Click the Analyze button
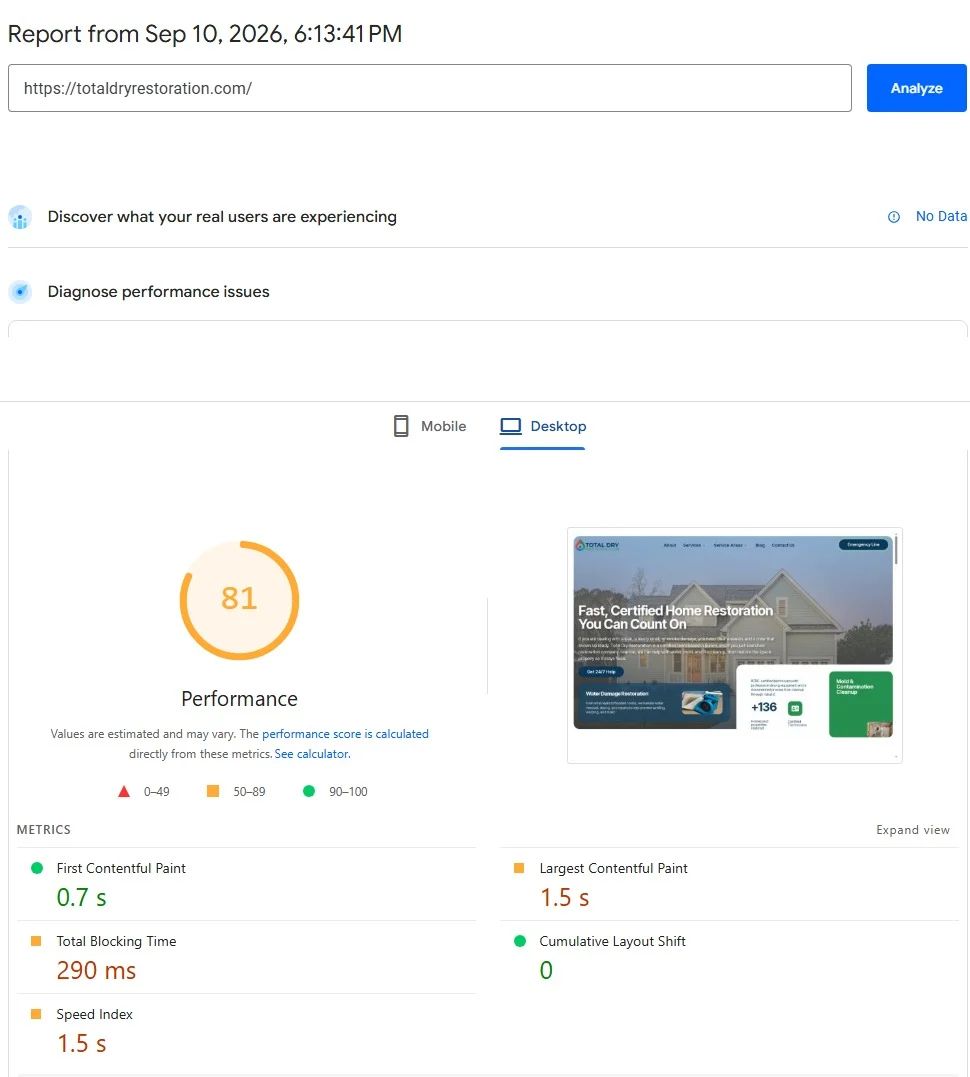The height and width of the screenshot is (1077, 970). pos(916,88)
